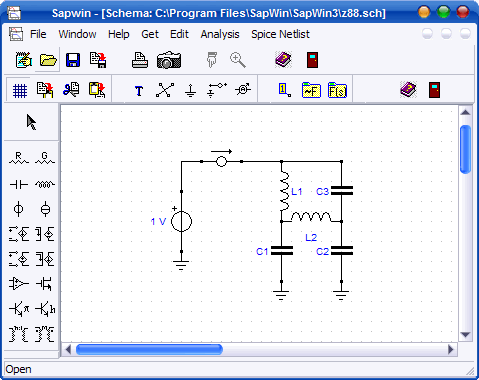479x380 pixels.
Task: Select the arrow pointer tool
Action: 31,122
